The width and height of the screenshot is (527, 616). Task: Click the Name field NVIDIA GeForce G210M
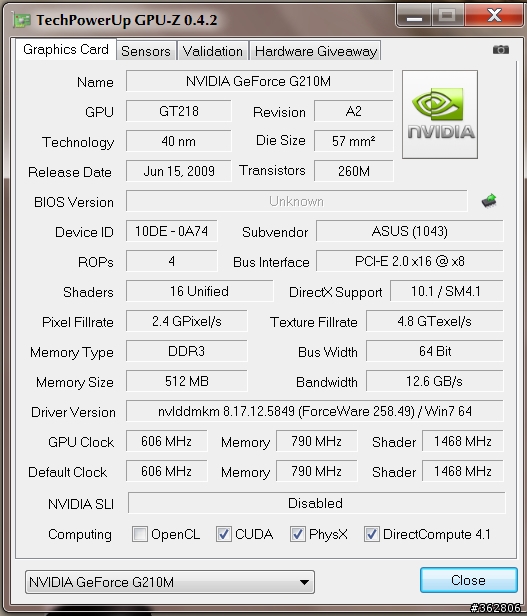click(259, 81)
